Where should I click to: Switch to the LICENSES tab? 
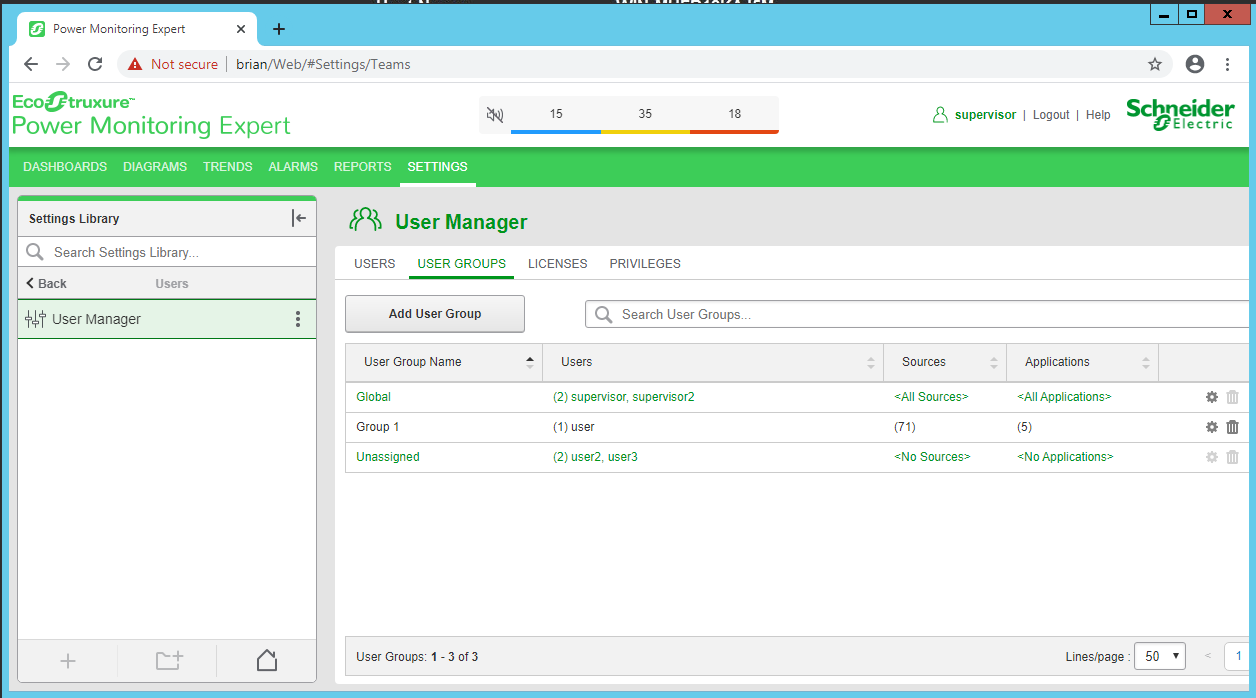coord(558,264)
